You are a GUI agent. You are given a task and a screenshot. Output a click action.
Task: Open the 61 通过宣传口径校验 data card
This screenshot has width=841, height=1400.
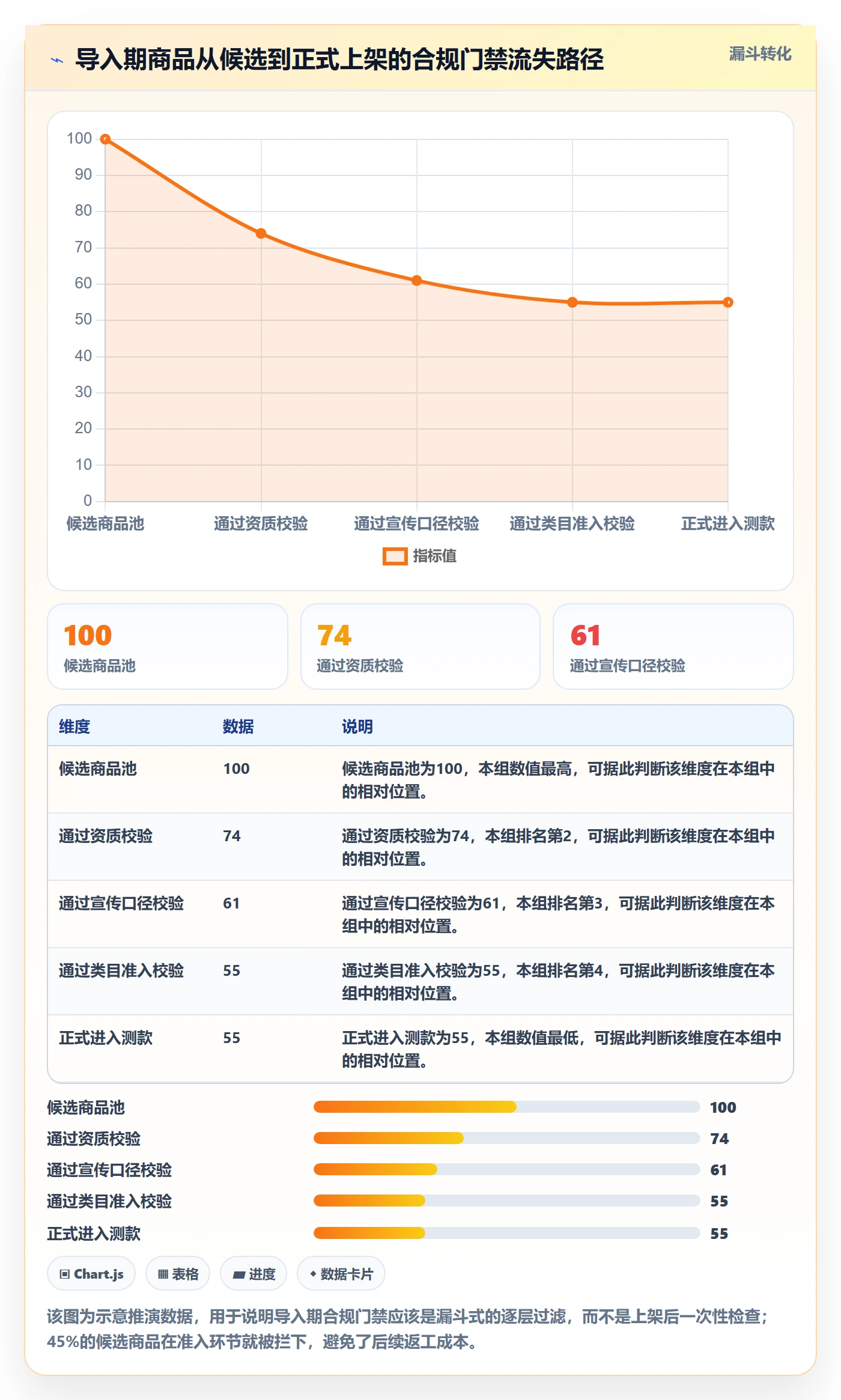pyautogui.click(x=673, y=647)
